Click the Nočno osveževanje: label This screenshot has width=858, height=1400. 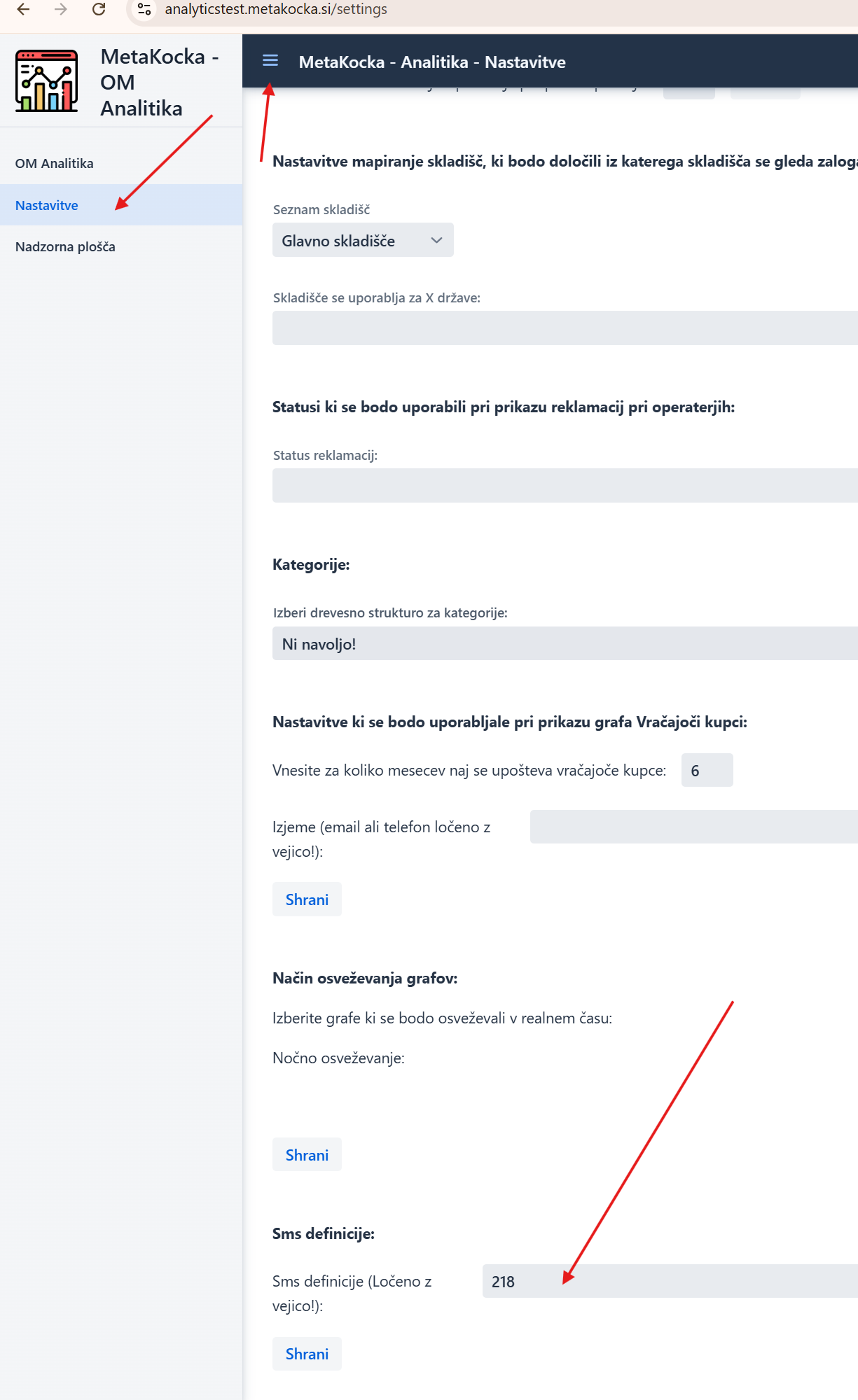click(338, 1058)
